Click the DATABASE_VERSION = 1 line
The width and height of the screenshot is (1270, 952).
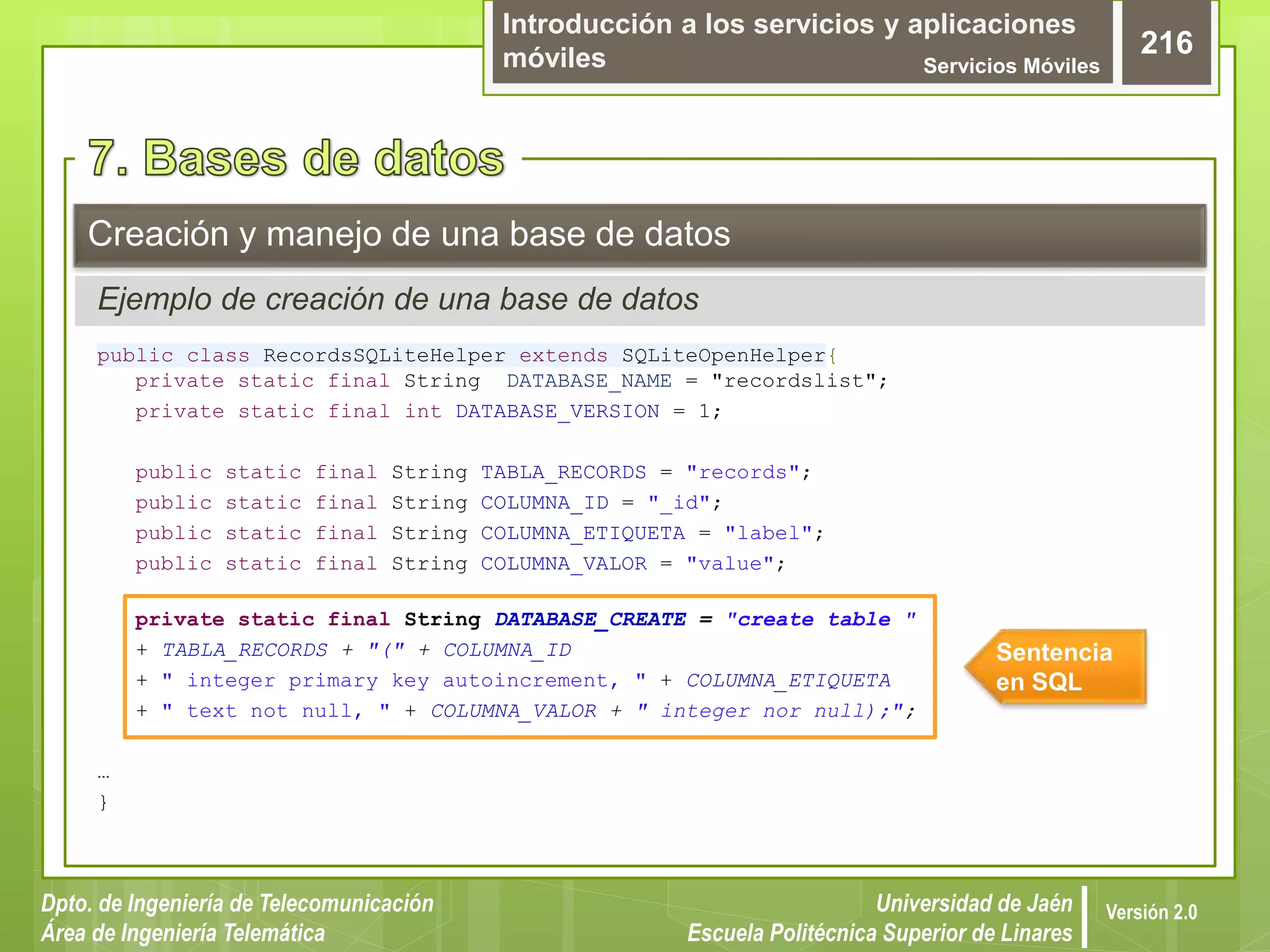(x=428, y=412)
